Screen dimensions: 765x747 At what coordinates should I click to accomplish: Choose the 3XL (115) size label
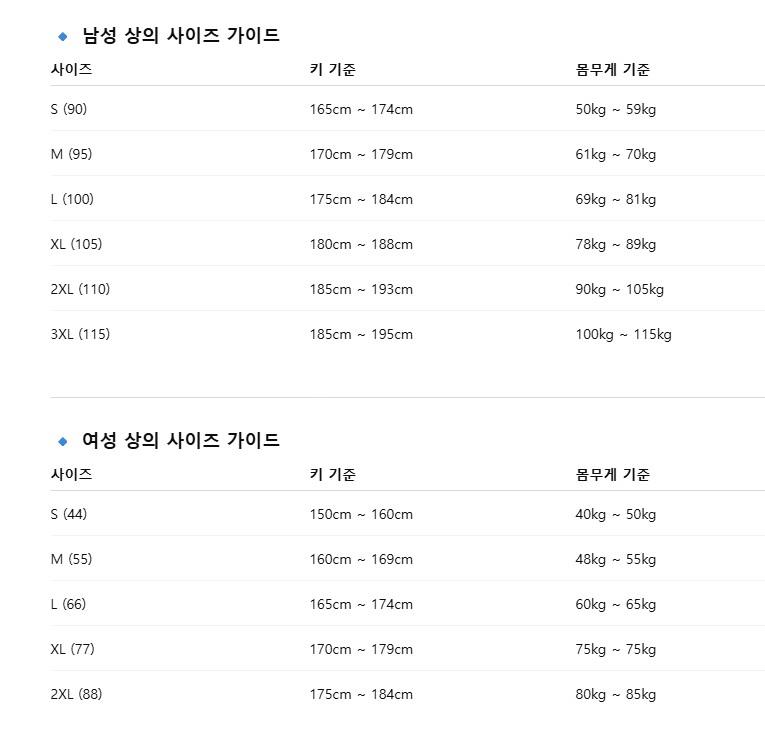(80, 334)
